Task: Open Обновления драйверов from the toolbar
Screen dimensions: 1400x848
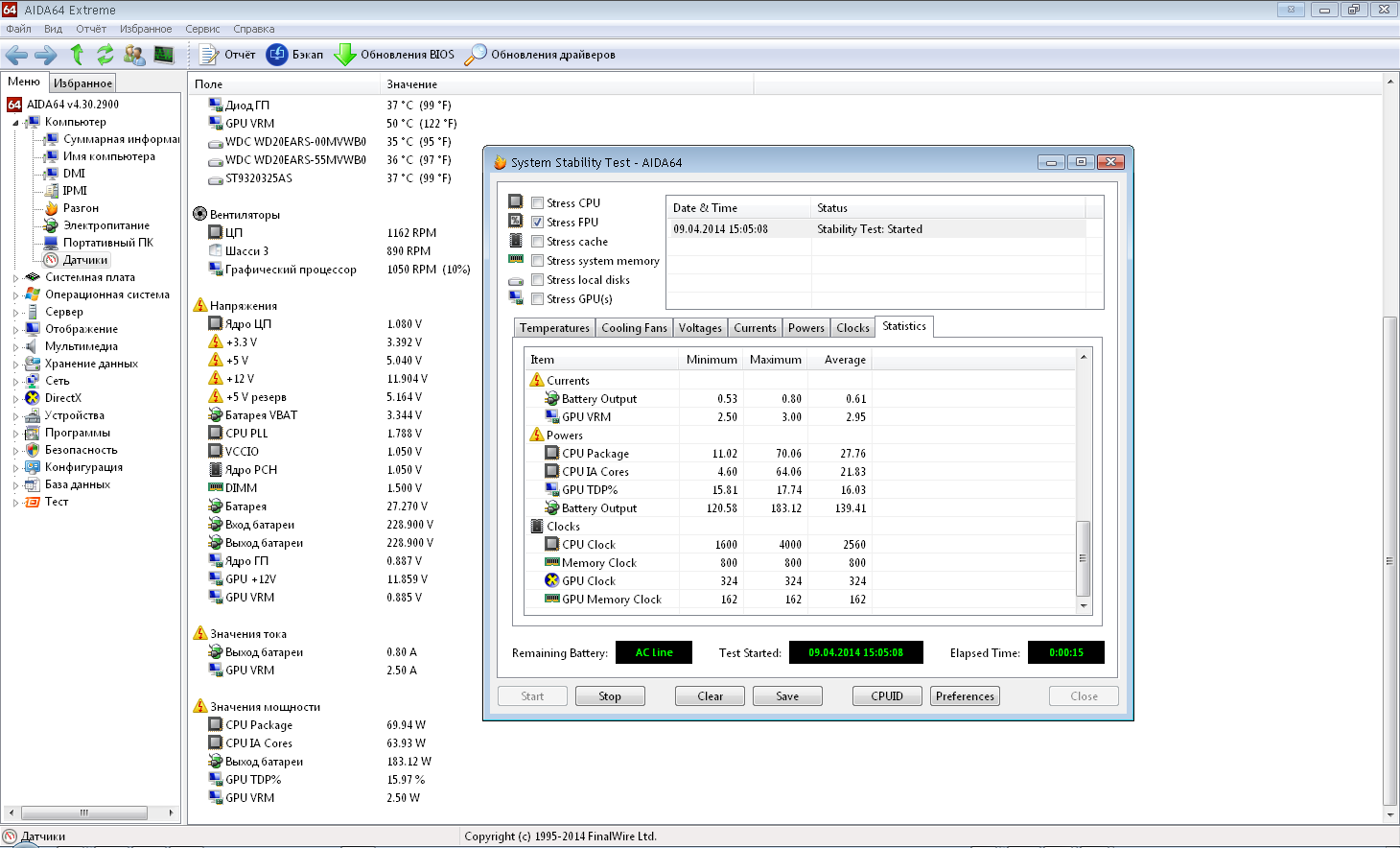Action: coord(540,55)
